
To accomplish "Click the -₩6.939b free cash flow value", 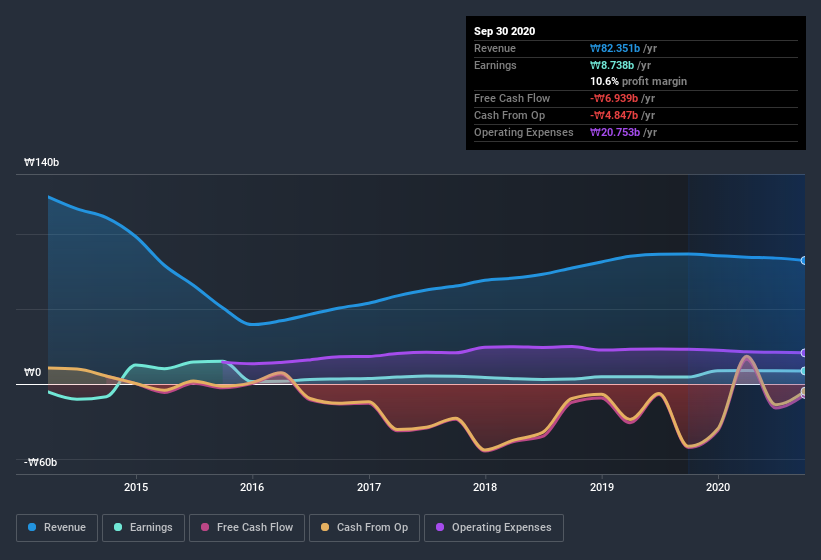I will click(614, 98).
